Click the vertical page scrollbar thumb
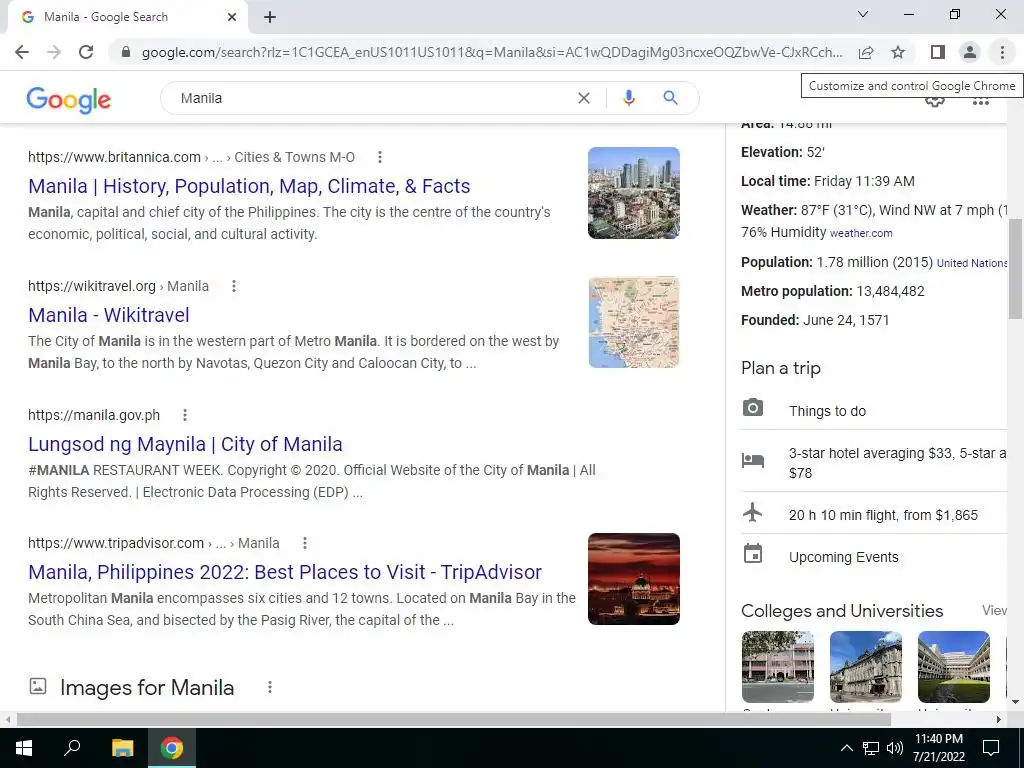 pos(1015,268)
